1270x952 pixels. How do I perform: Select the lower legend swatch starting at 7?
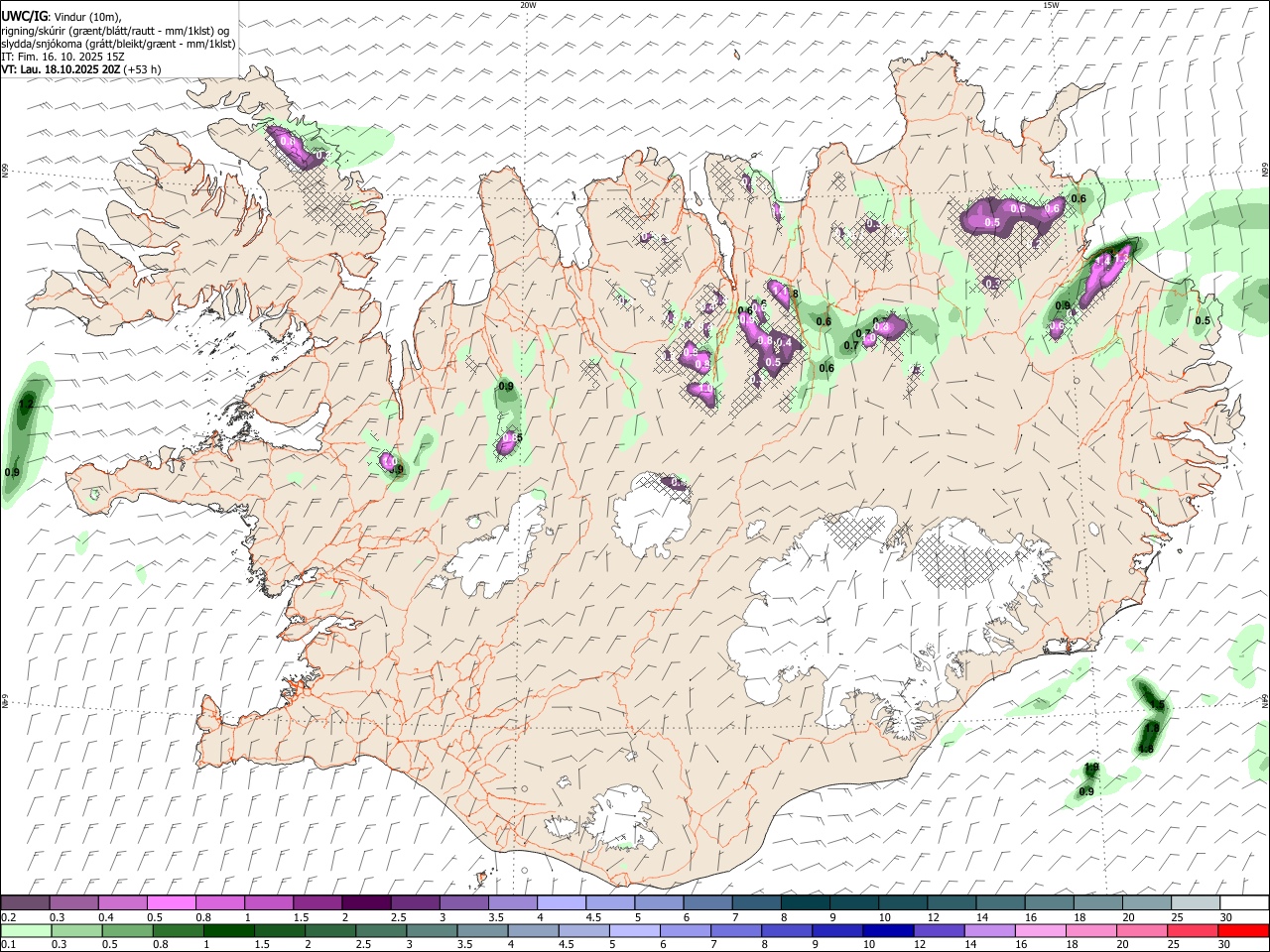(x=736, y=931)
